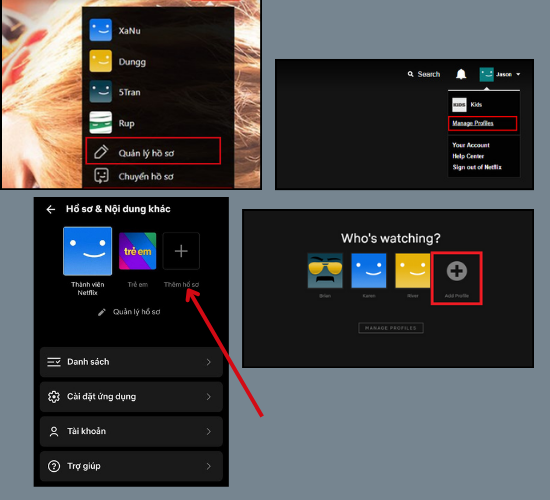Viewport: 550px width, 500px height.
Task: Click Sign out of Netflix
Action: [x=477, y=167]
